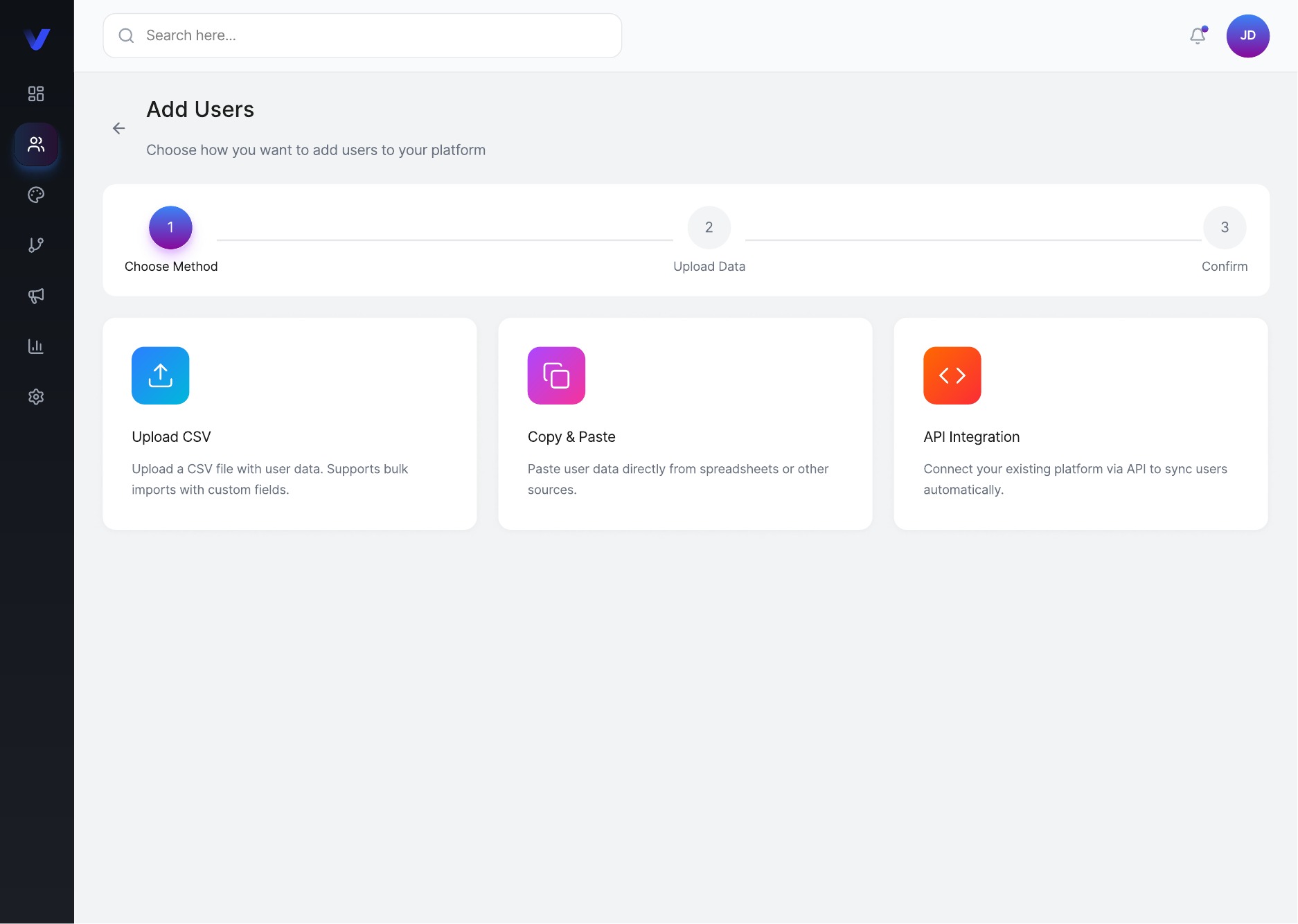Open the notifications bell
Screen dimensions: 1298x924
[1198, 35]
